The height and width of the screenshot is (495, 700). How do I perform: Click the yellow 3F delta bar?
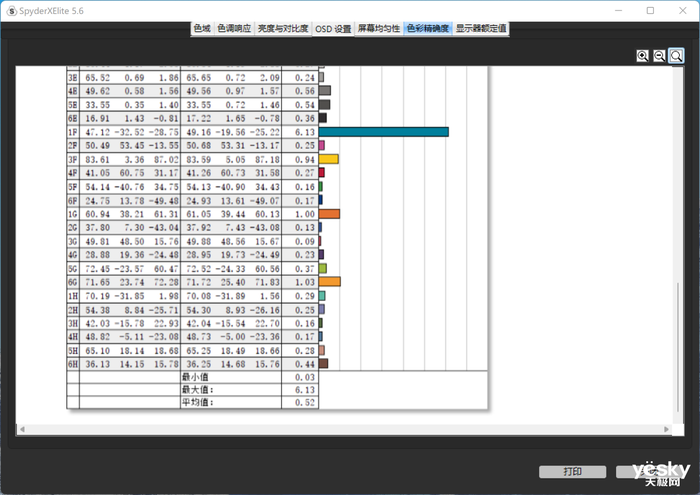329,159
